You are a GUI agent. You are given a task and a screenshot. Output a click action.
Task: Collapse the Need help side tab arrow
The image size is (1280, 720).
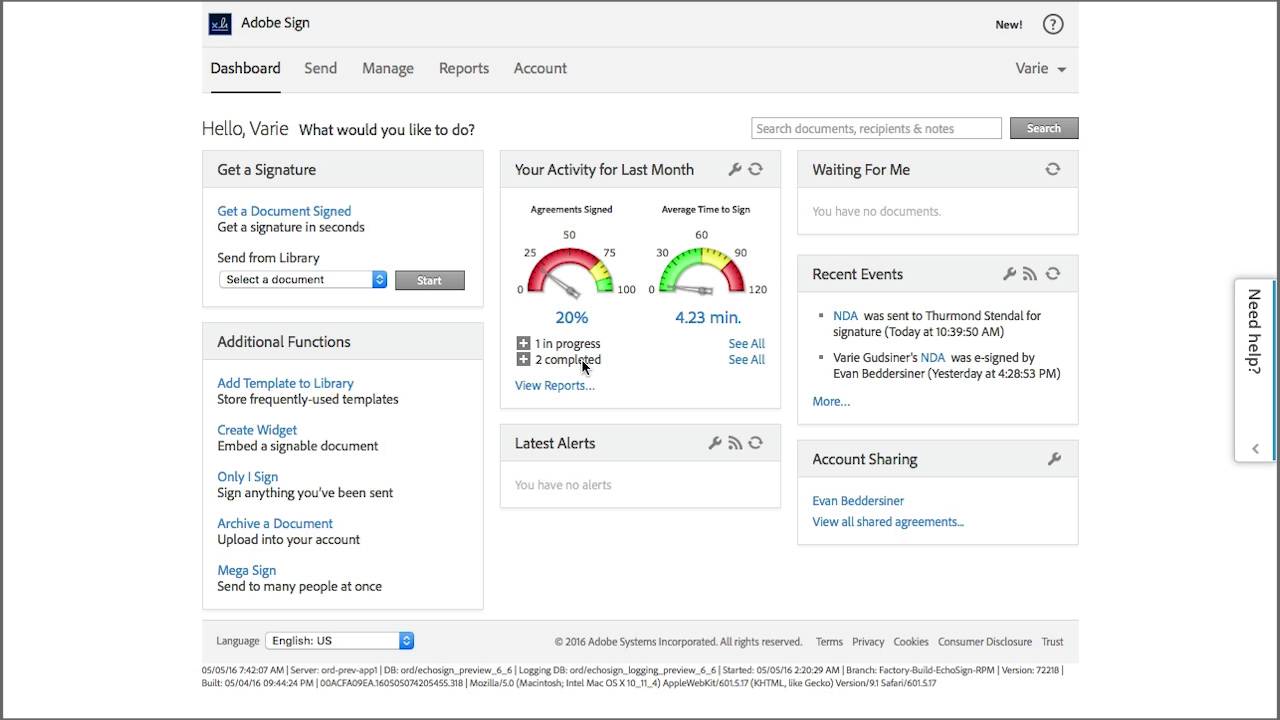click(x=1256, y=449)
